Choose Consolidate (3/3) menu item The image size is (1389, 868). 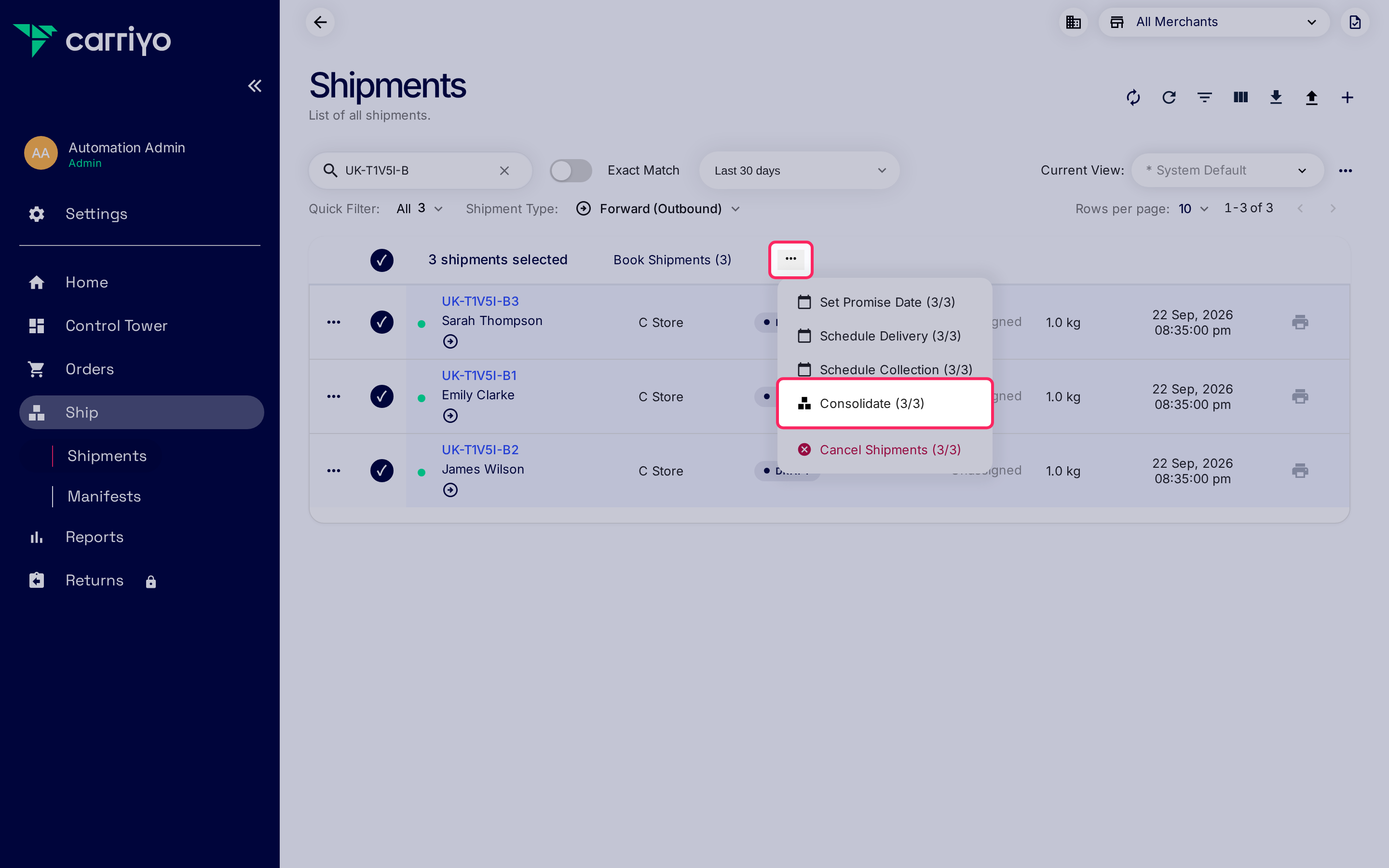point(885,403)
